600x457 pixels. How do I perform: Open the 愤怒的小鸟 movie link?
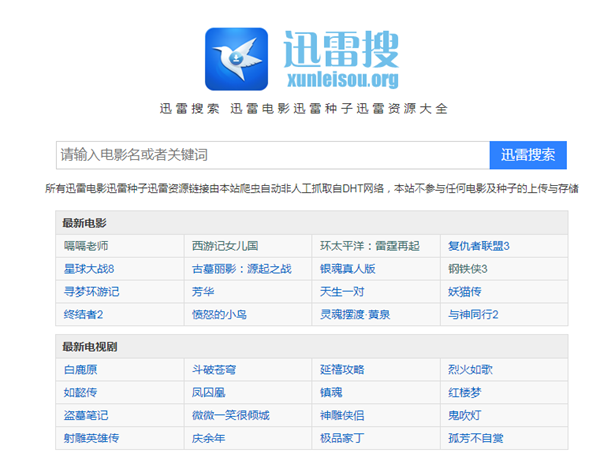pyautogui.click(x=219, y=315)
